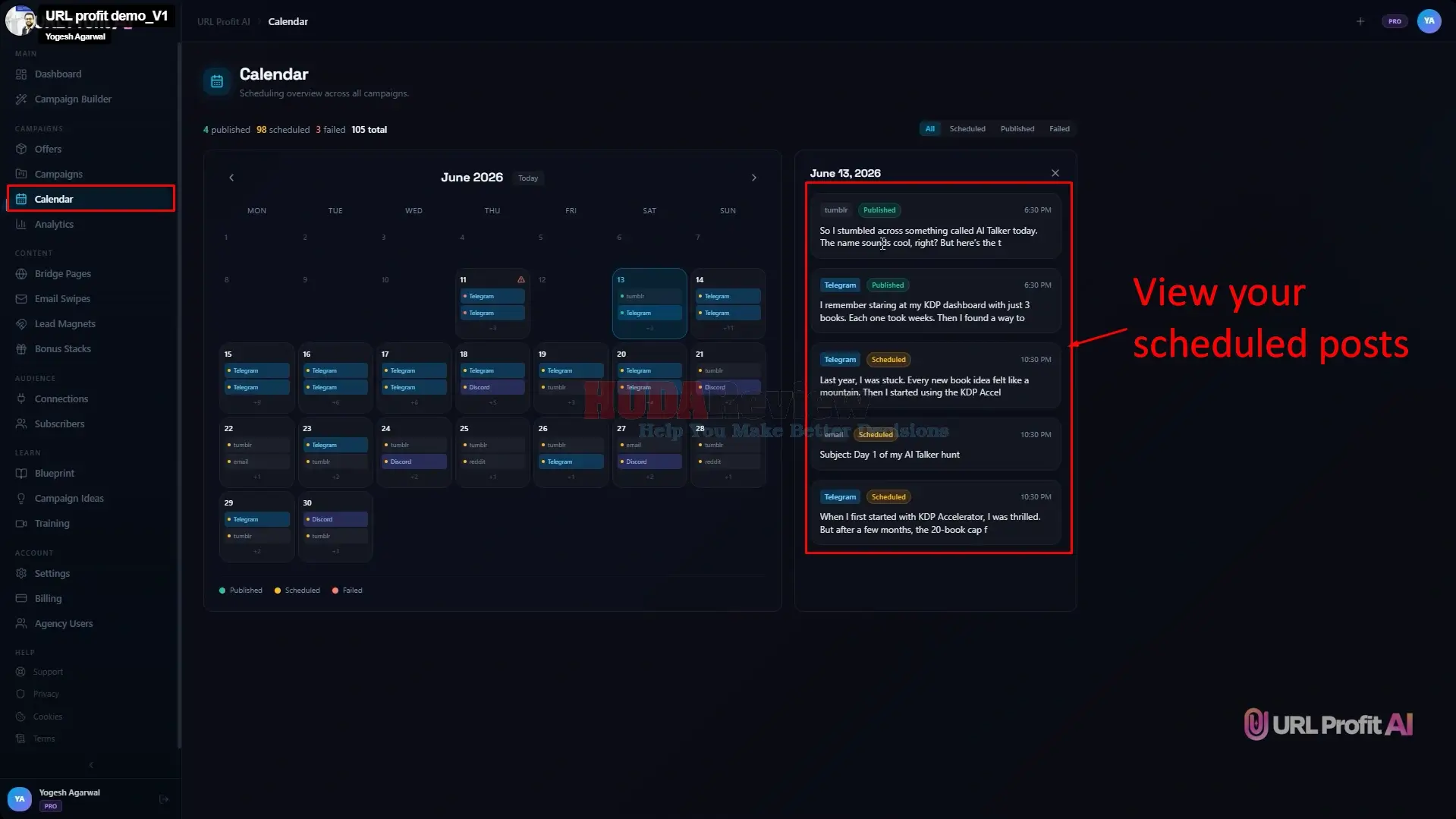Viewport: 1456px width, 819px height.
Task: Click the Agency Users icon
Action: click(21, 623)
